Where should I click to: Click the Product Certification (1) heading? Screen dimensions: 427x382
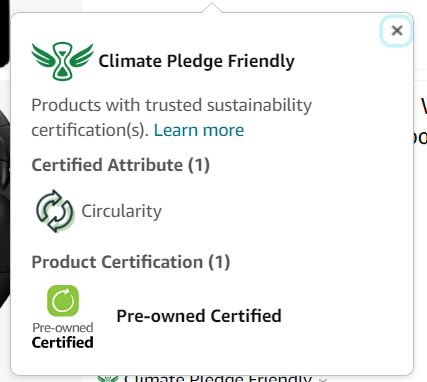131,262
